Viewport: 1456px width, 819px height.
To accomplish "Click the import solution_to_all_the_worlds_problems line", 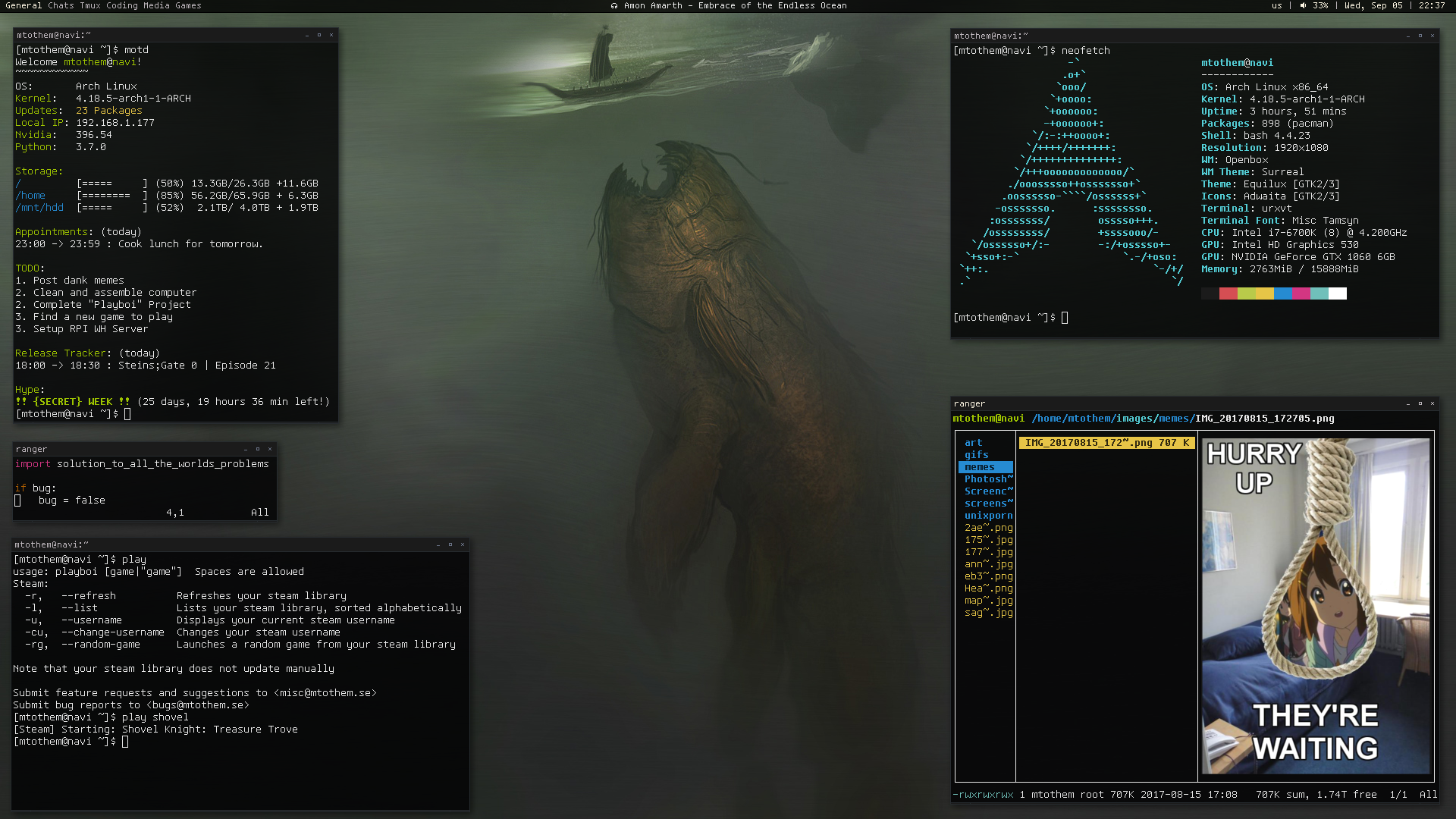I will [x=143, y=464].
